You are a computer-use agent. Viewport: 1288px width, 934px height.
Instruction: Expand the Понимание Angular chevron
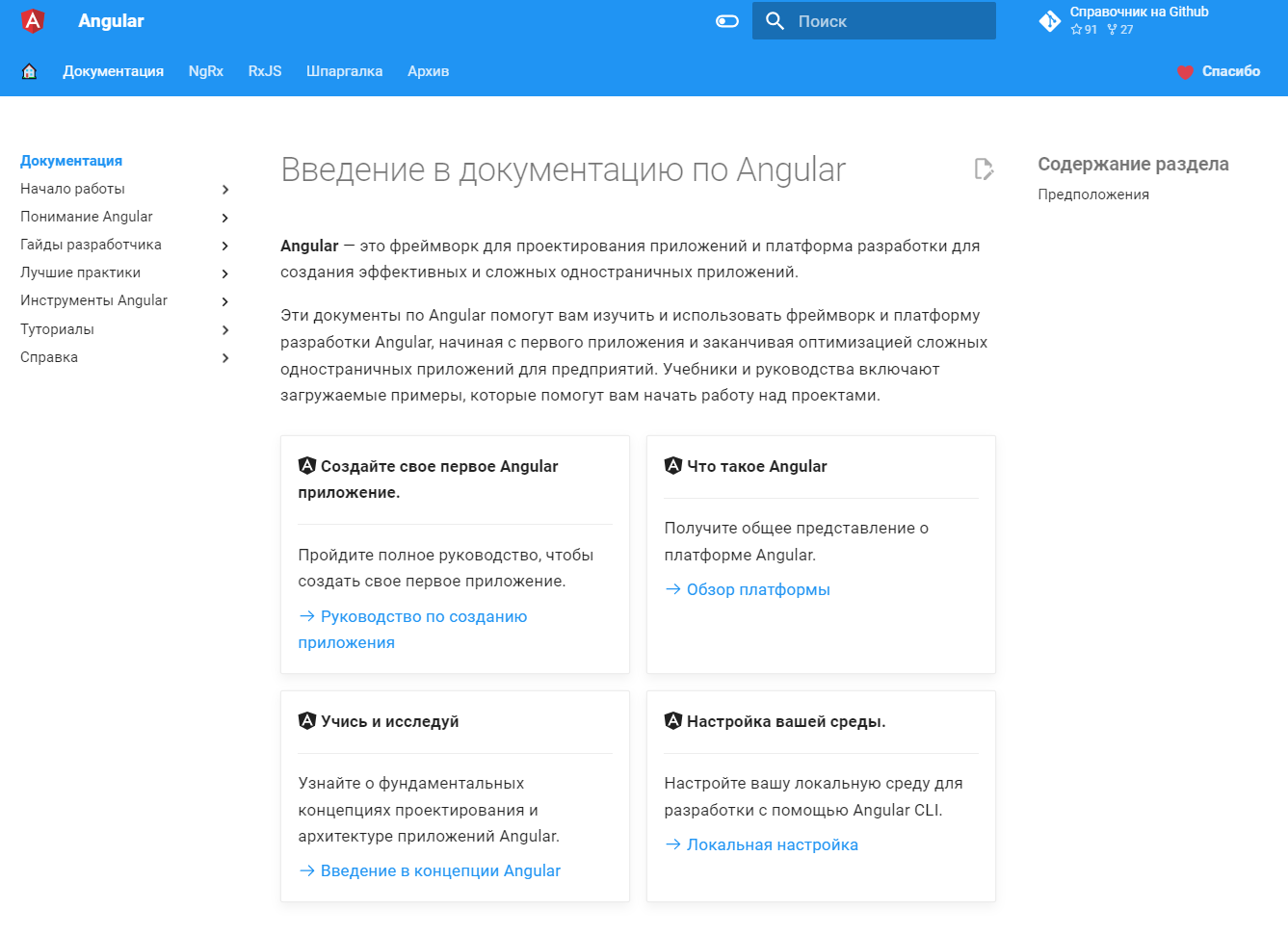tap(225, 218)
